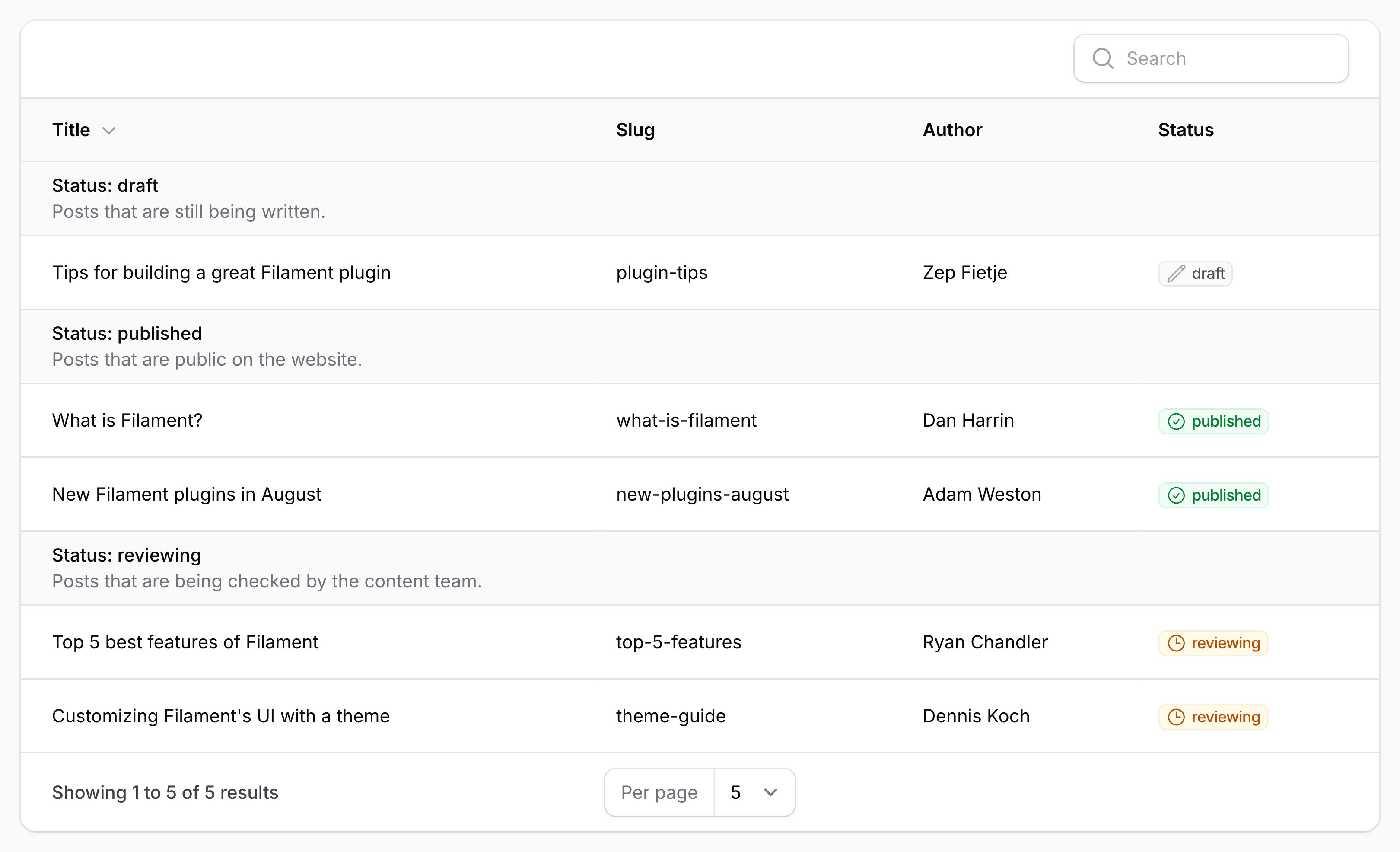Click the Title sort chevron arrow
Viewport: 1400px width, 852px height.
tap(109, 131)
